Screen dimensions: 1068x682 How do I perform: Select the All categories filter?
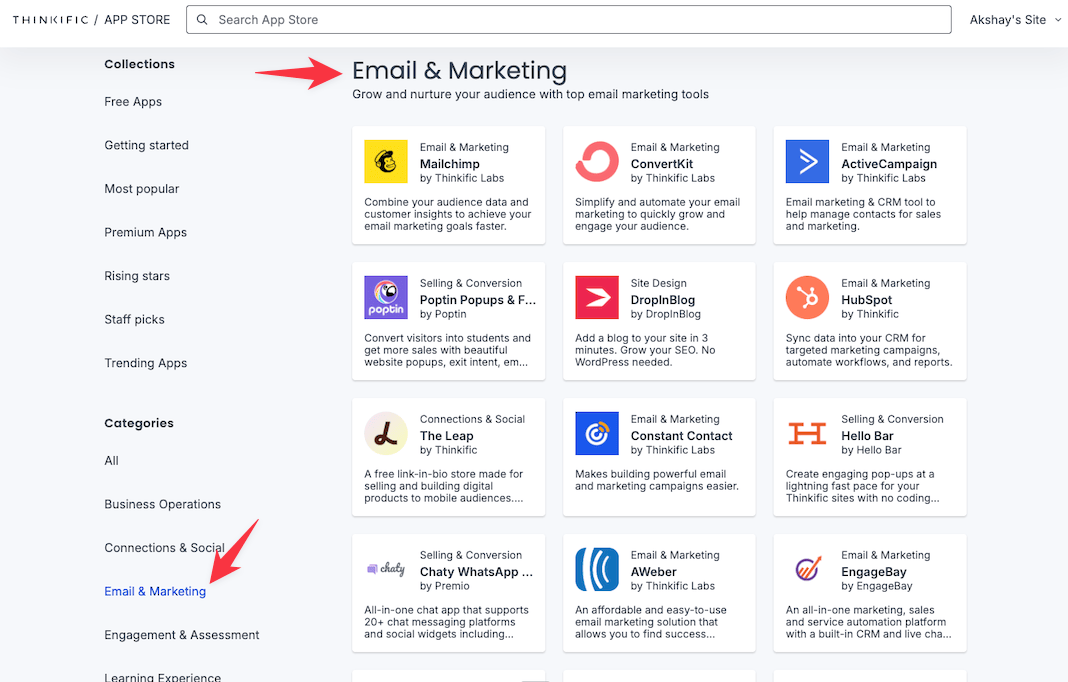pos(111,461)
